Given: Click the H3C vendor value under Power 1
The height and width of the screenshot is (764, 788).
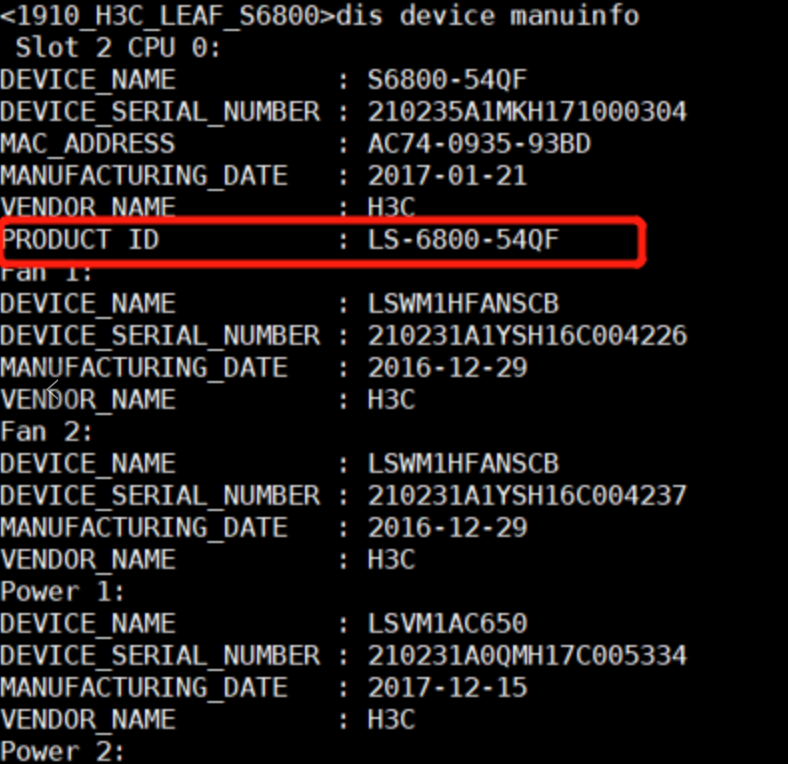Looking at the screenshot, I should (x=391, y=720).
